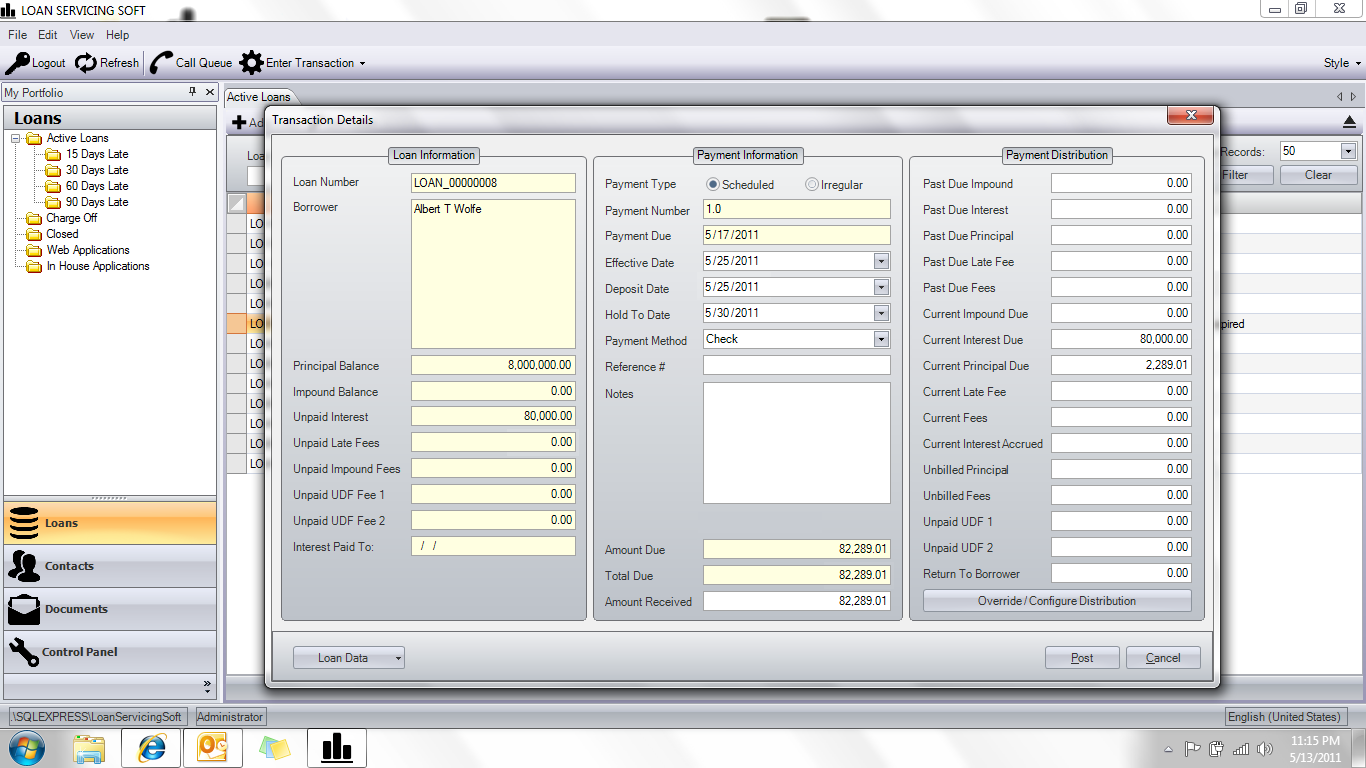1366x768 pixels.
Task: Open the Style dropdown
Action: click(1342, 63)
